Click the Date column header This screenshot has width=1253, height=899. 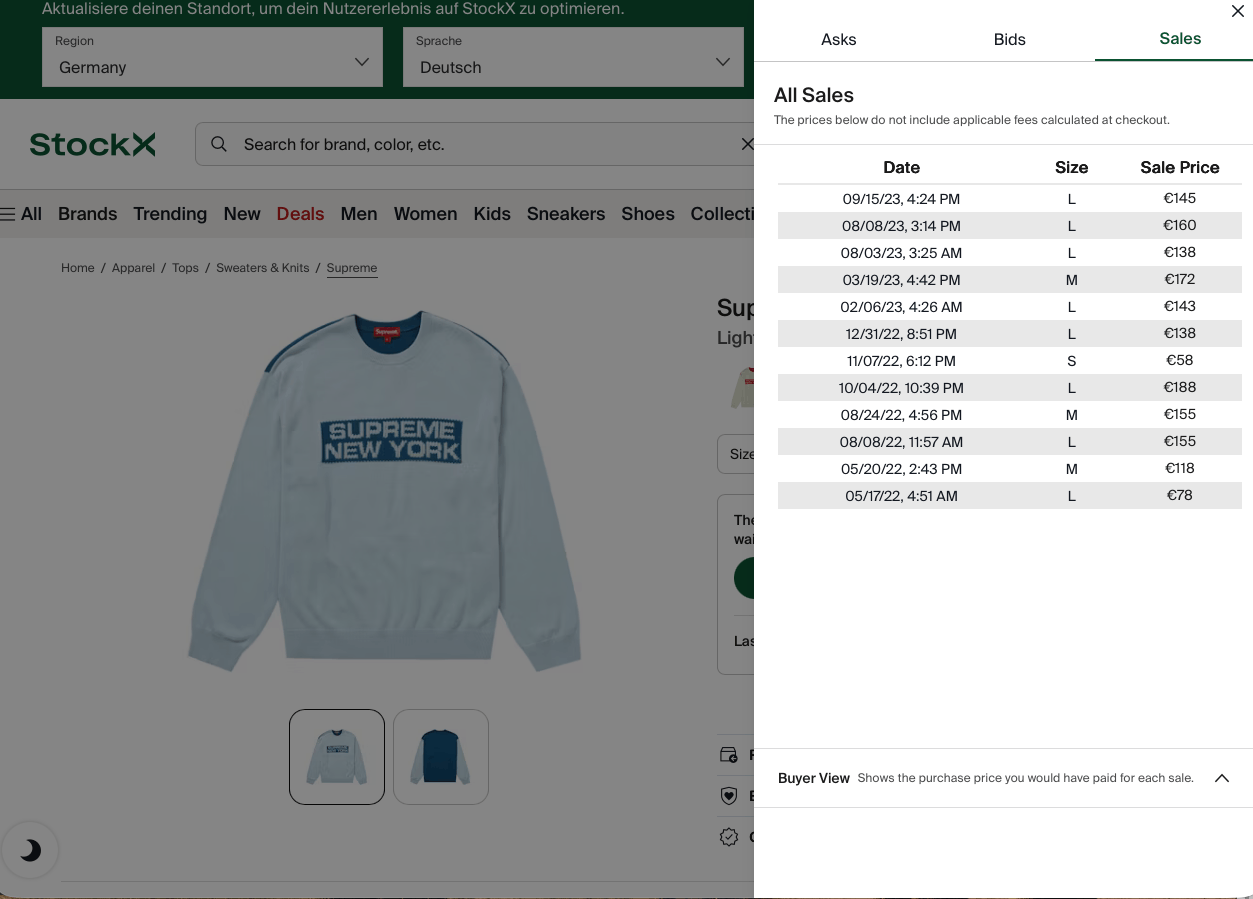[x=901, y=167]
